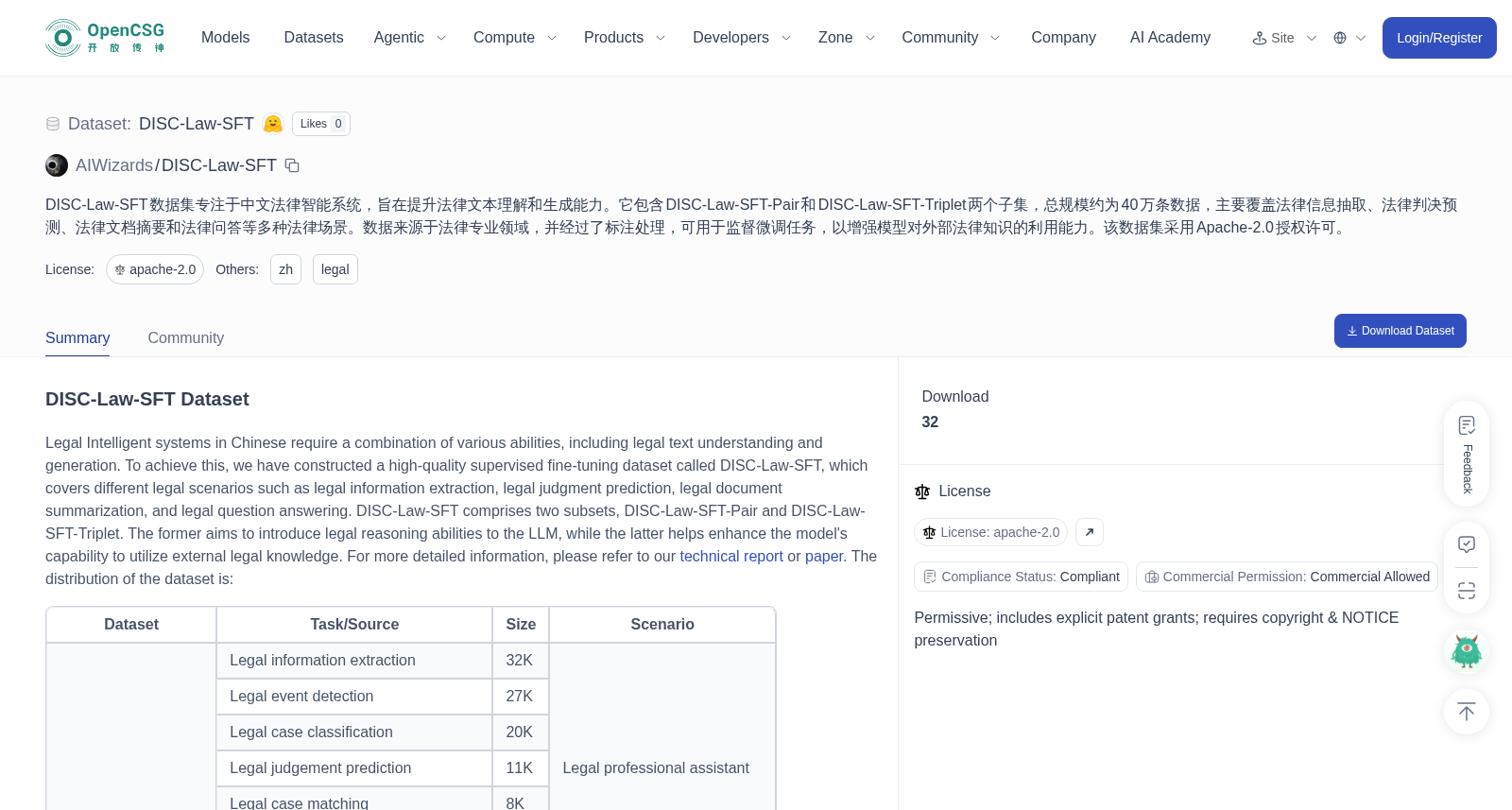
Task: Open the AIWizards namespace link
Action: tap(114, 165)
